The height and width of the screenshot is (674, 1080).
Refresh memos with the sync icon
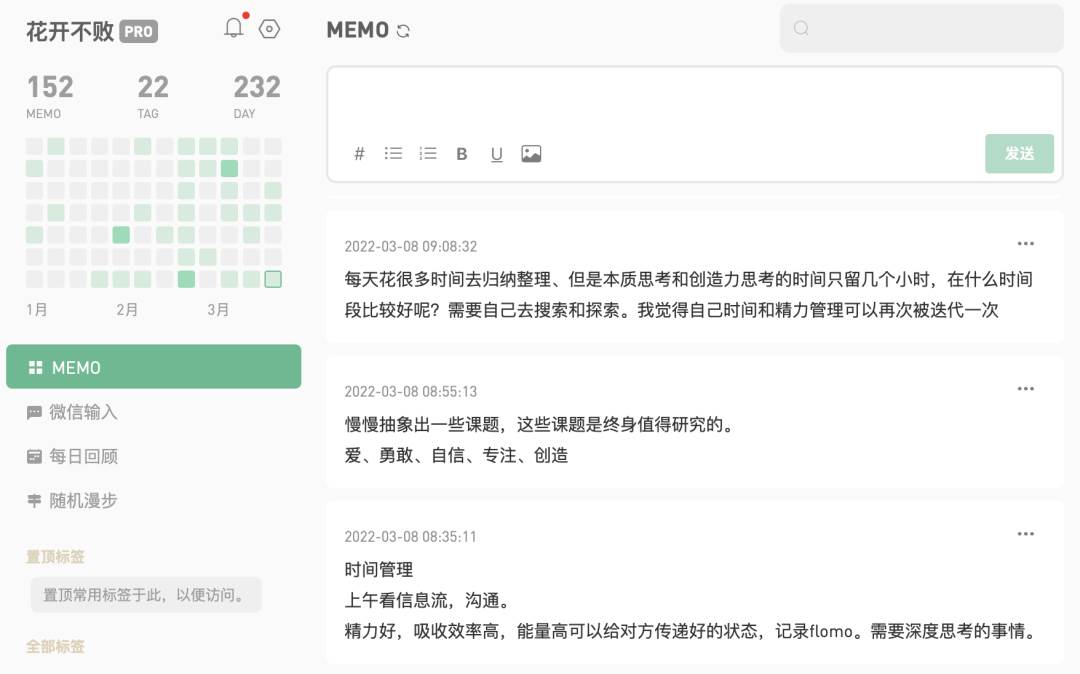pyautogui.click(x=404, y=31)
